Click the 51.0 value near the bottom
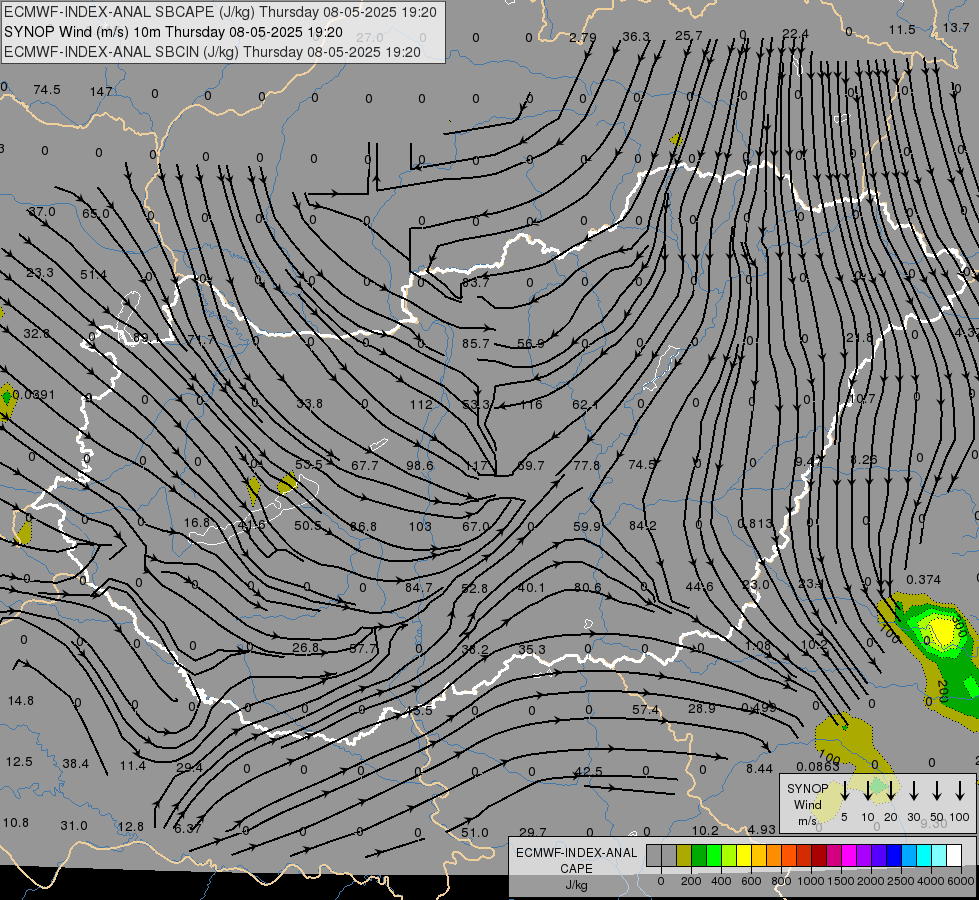This screenshot has width=979, height=900. click(x=475, y=833)
